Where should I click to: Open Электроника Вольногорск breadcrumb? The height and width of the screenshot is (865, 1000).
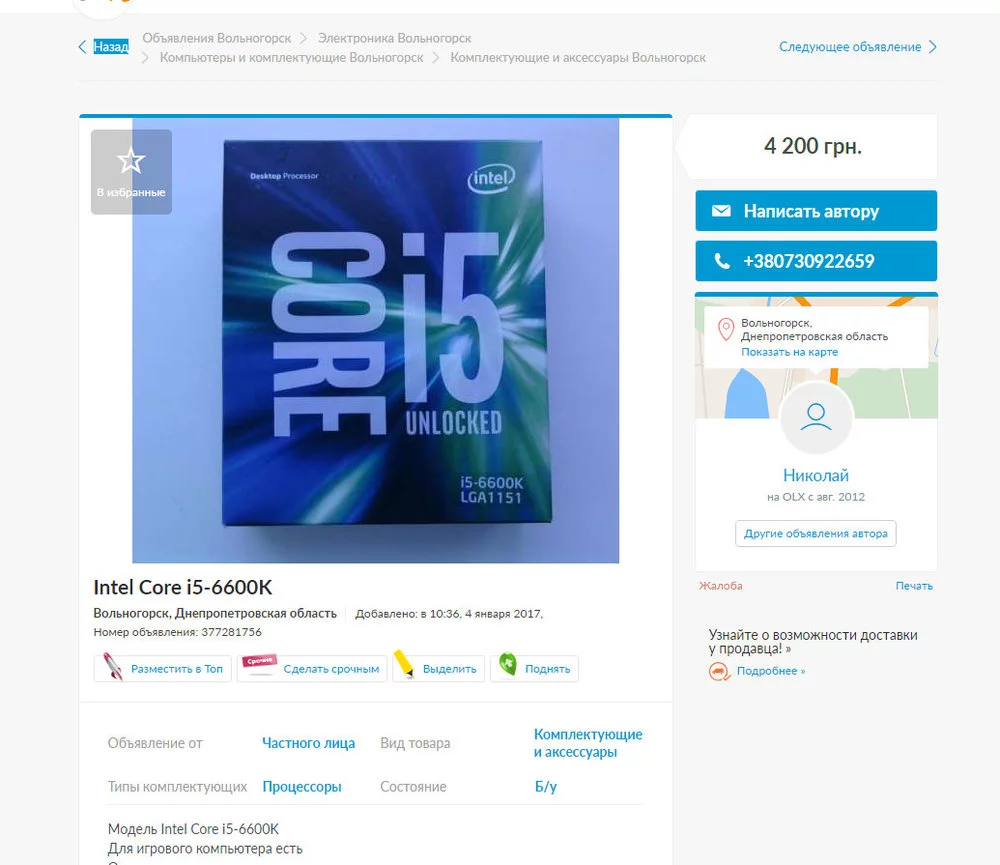(394, 38)
